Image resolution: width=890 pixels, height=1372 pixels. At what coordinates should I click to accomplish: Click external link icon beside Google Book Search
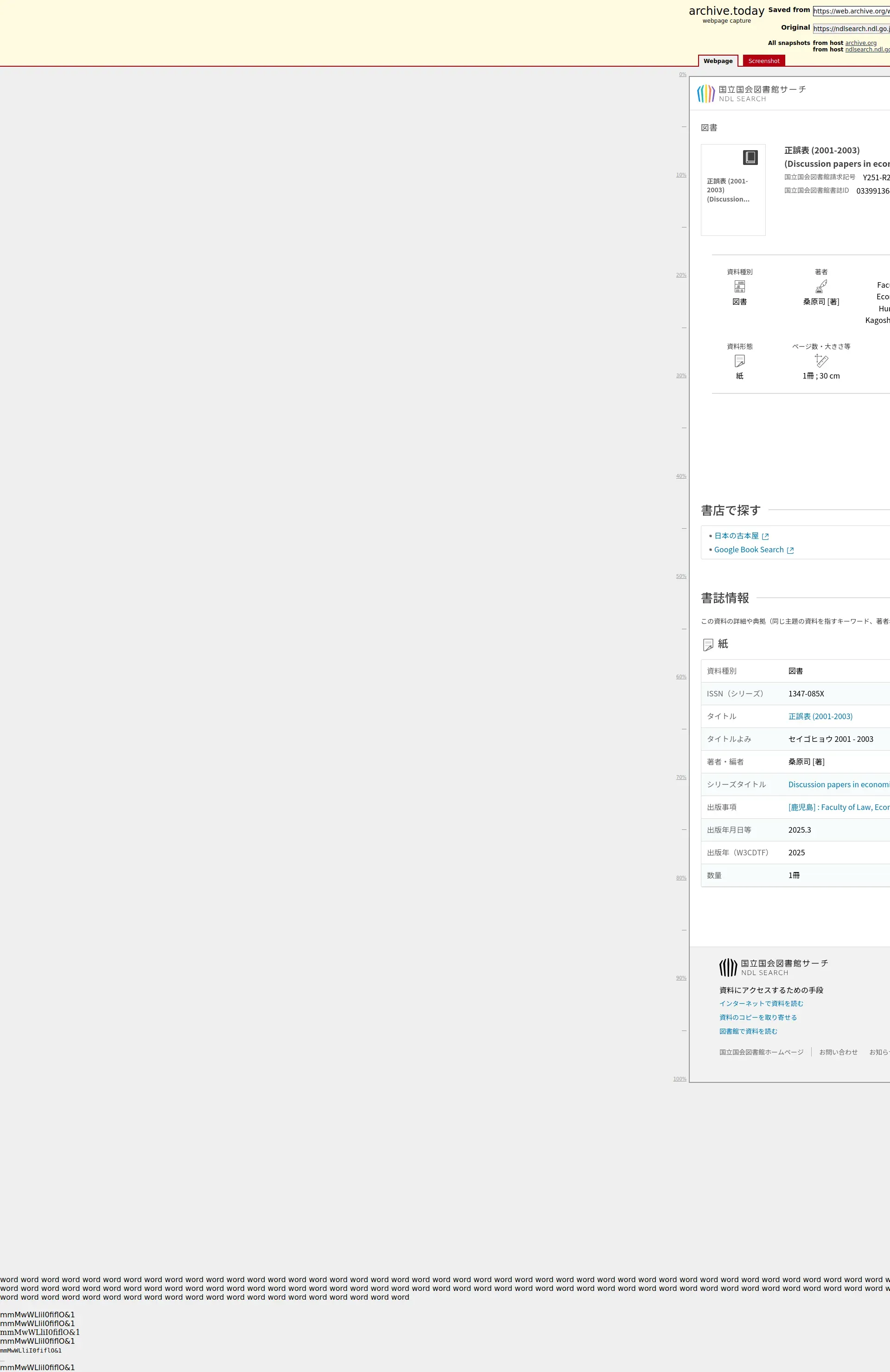[790, 550]
